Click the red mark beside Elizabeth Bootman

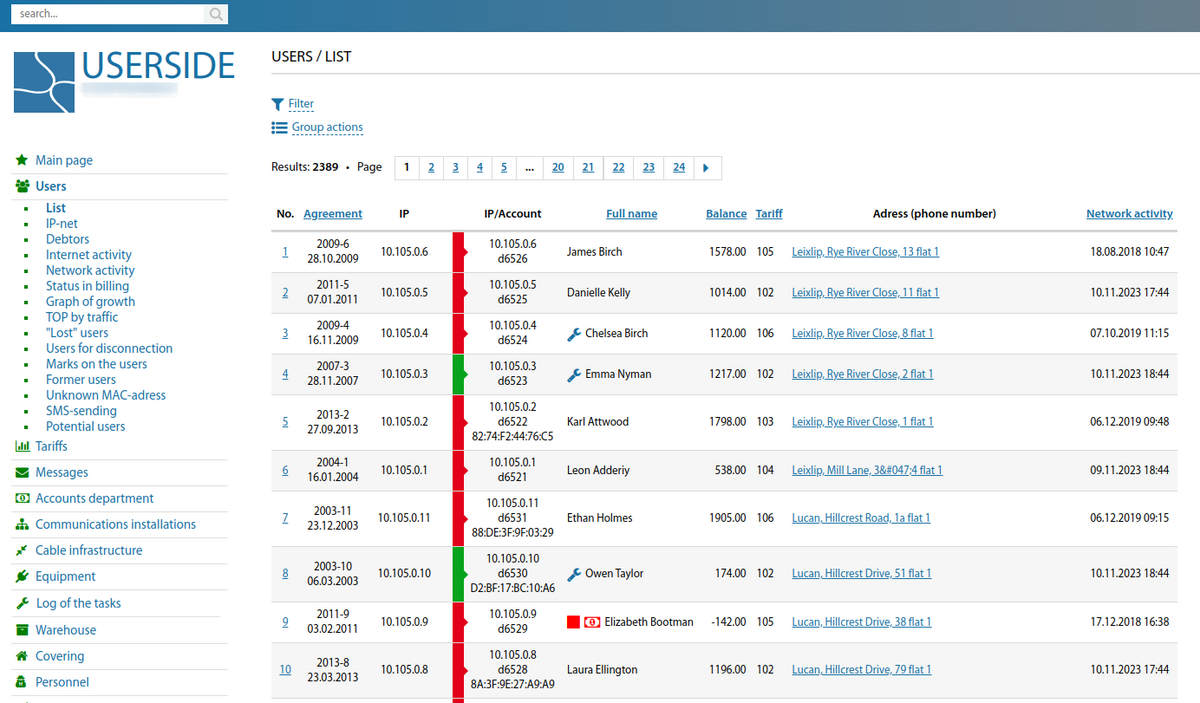pos(571,621)
